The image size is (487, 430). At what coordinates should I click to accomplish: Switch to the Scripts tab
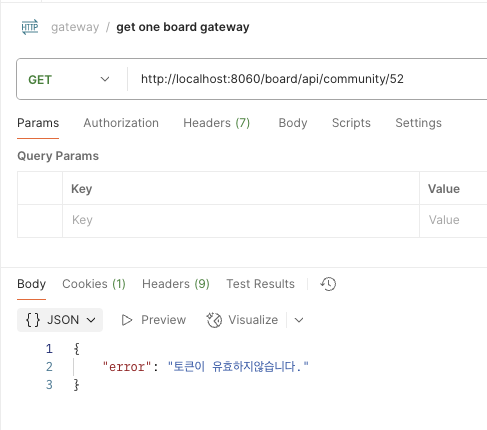(351, 123)
